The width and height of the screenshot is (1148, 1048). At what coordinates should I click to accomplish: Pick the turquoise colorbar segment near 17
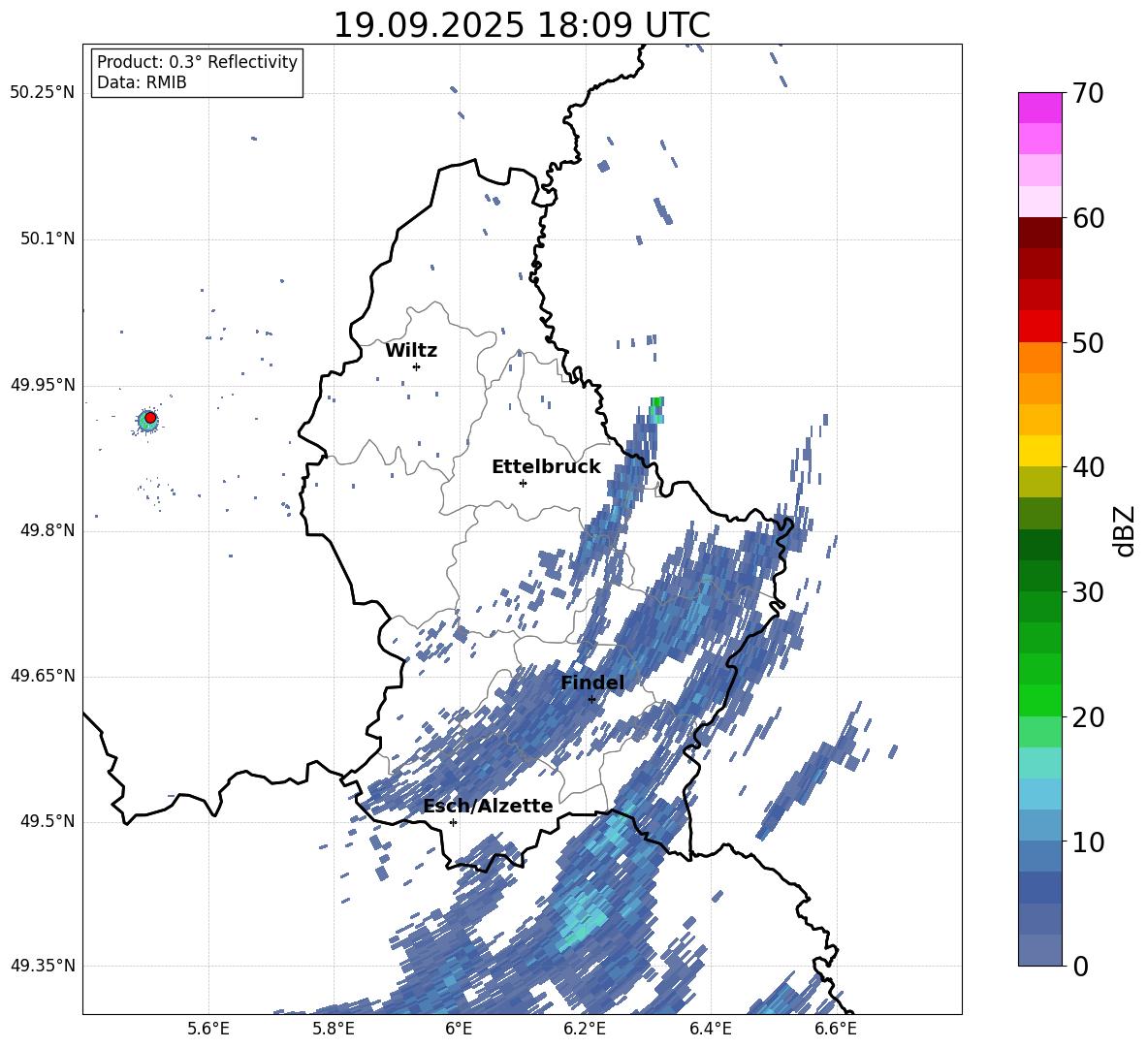point(1039,763)
